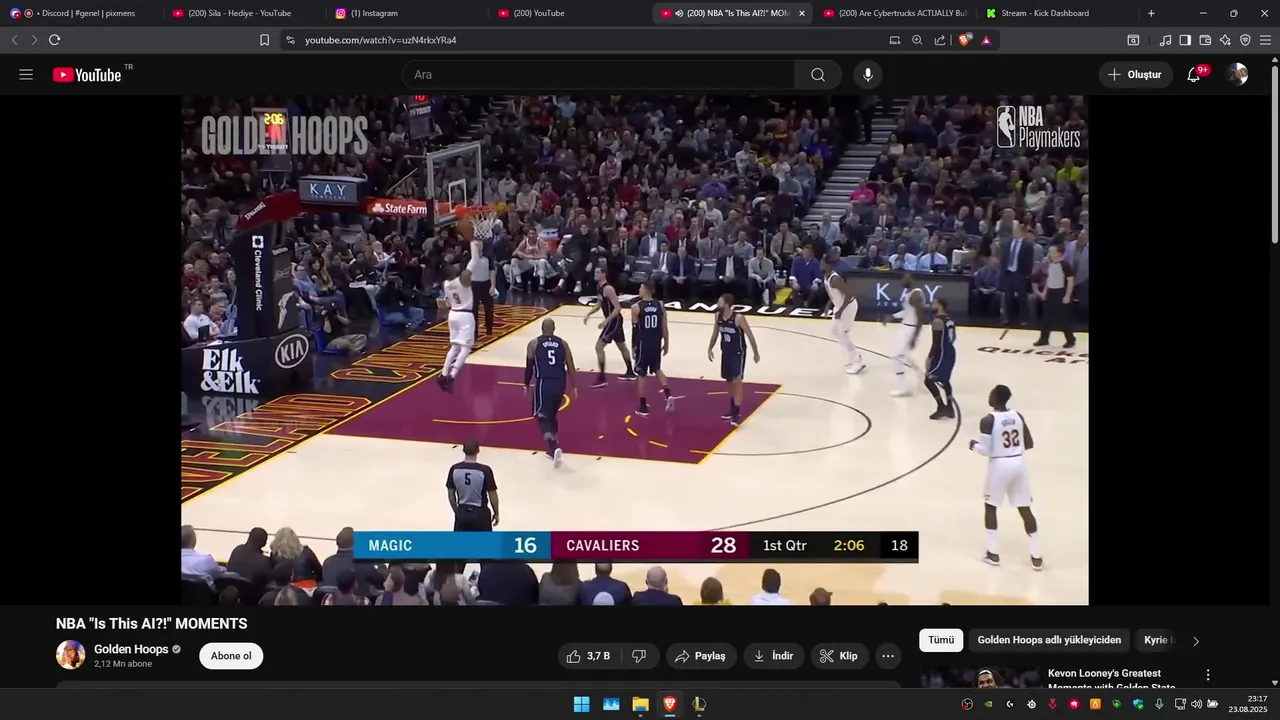The width and height of the screenshot is (1280, 720).
Task: Open the YouTube notifications bell
Action: pos(1194,75)
